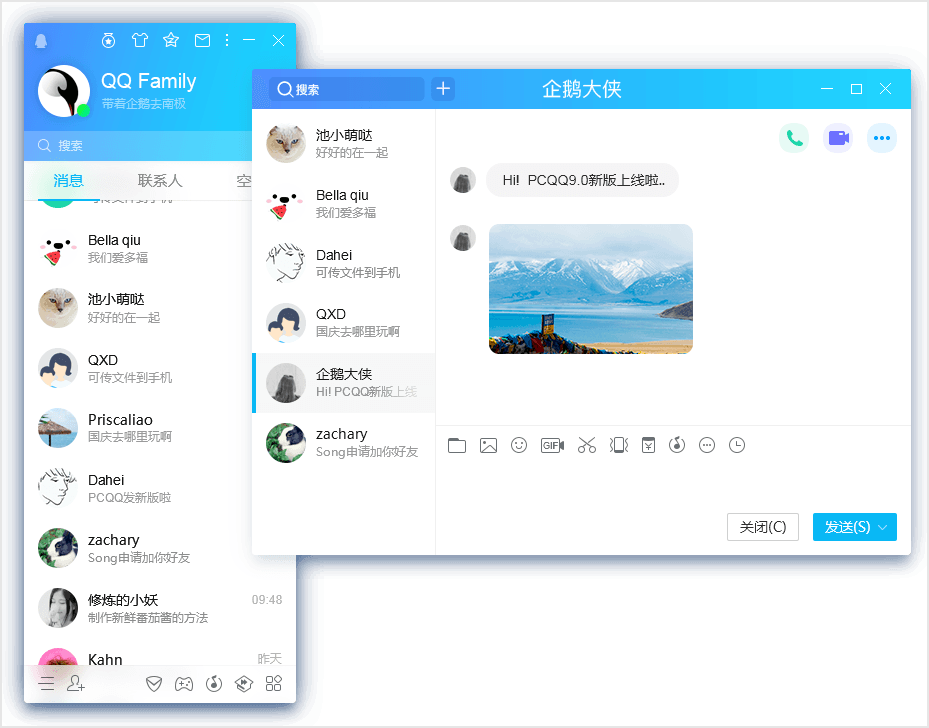Image resolution: width=929 pixels, height=728 pixels.
Task: Send a window shake from chat toolbar
Action: pyautogui.click(x=619, y=446)
